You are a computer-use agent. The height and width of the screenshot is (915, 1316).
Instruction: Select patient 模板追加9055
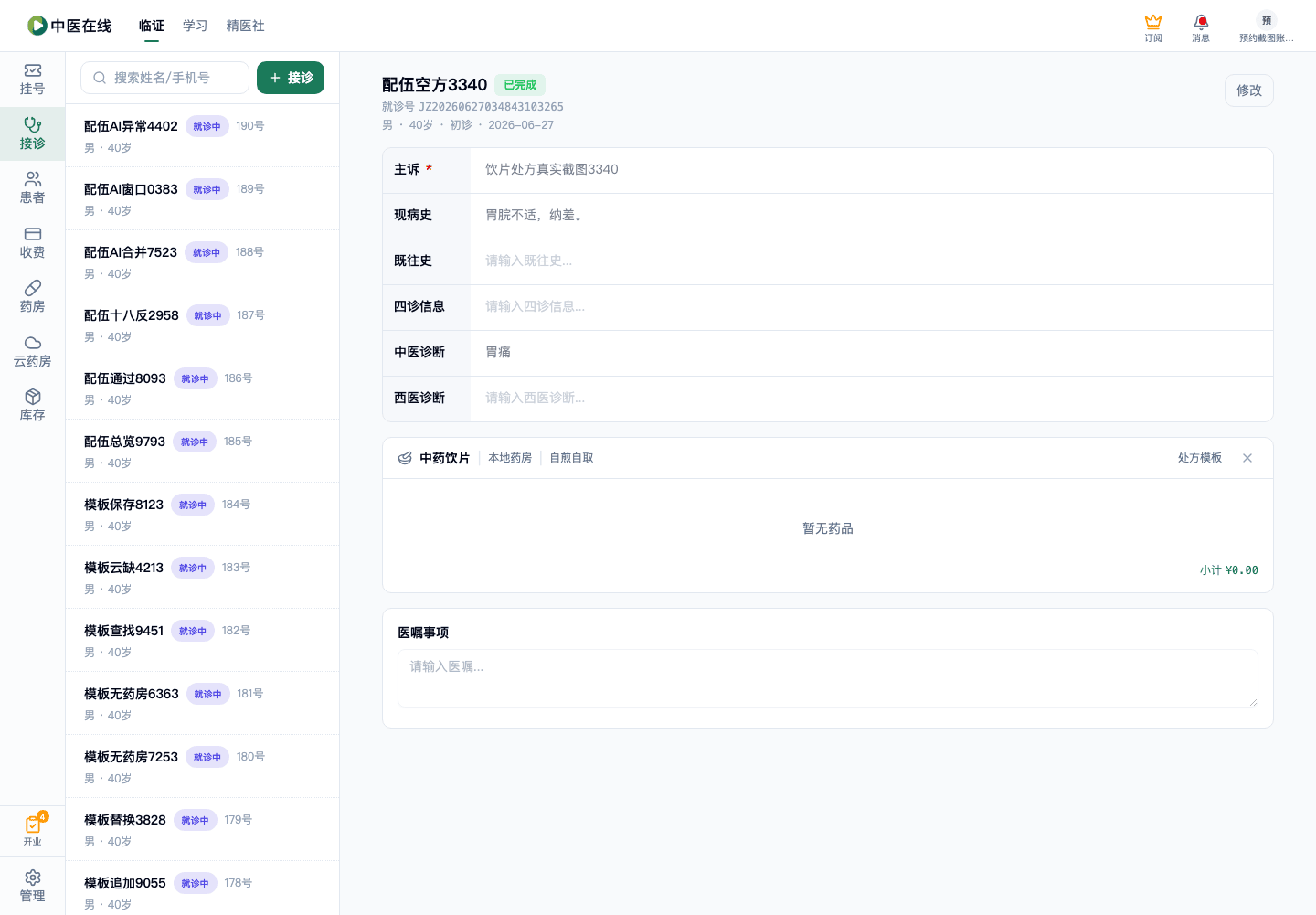(x=202, y=888)
